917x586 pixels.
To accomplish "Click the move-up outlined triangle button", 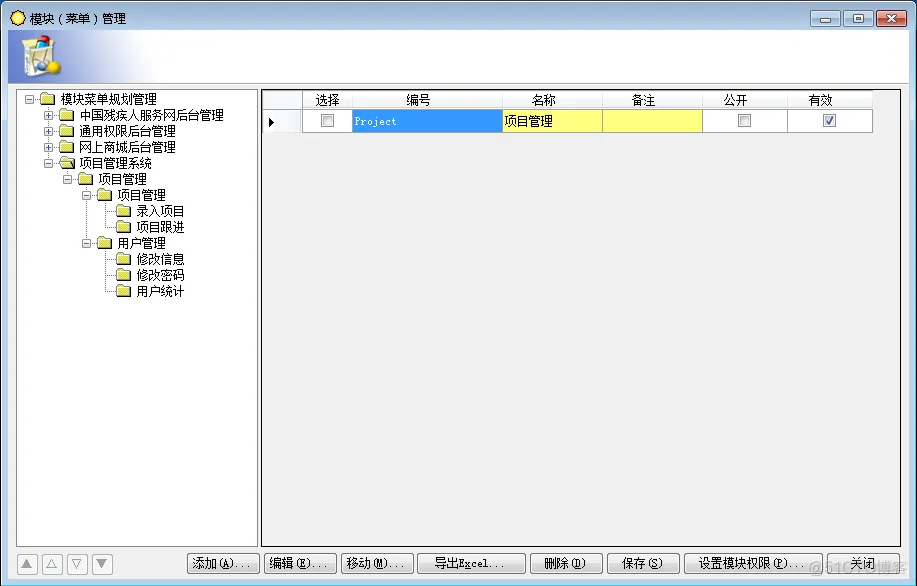I will coord(52,564).
